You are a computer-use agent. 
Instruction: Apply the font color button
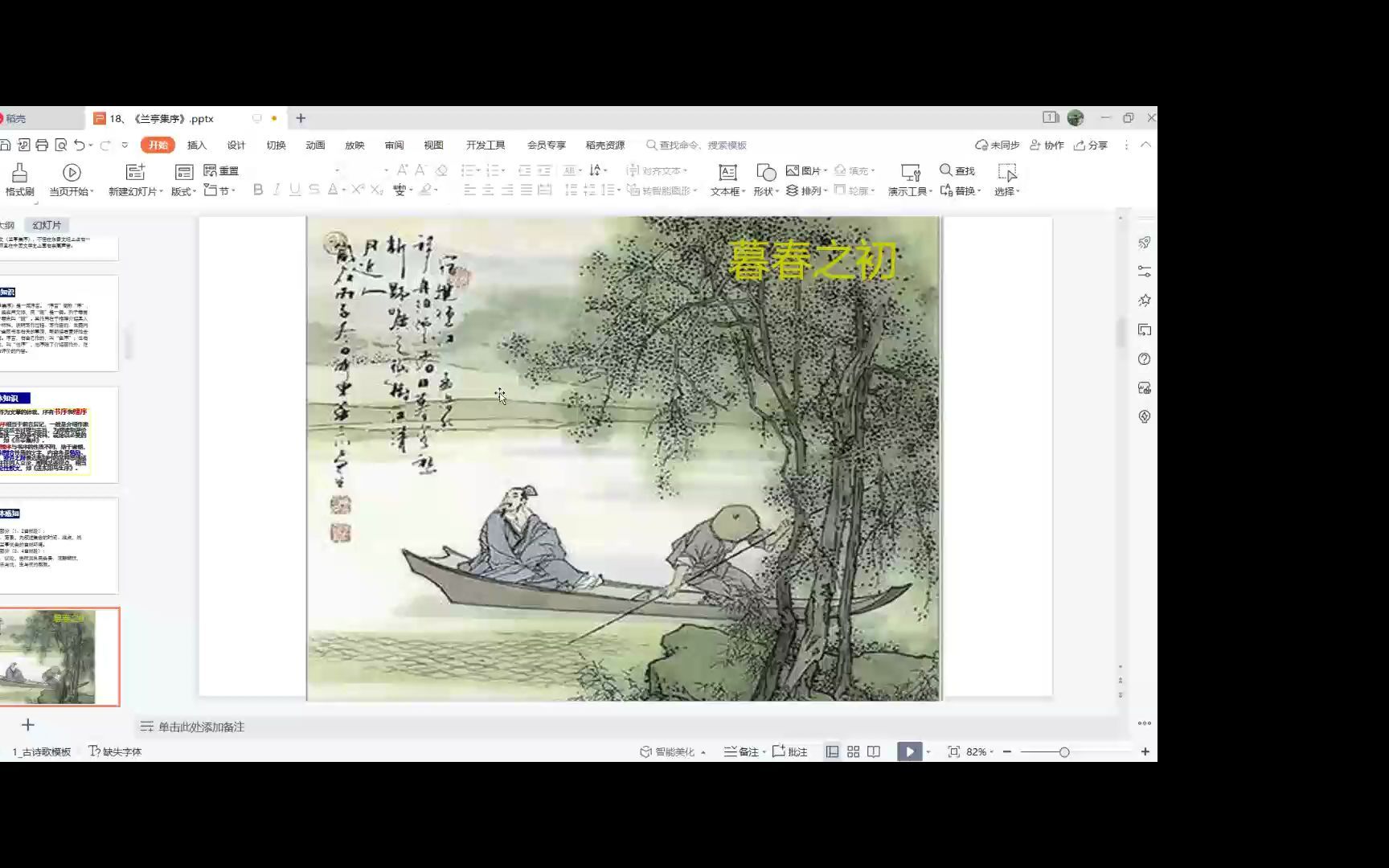[x=333, y=190]
